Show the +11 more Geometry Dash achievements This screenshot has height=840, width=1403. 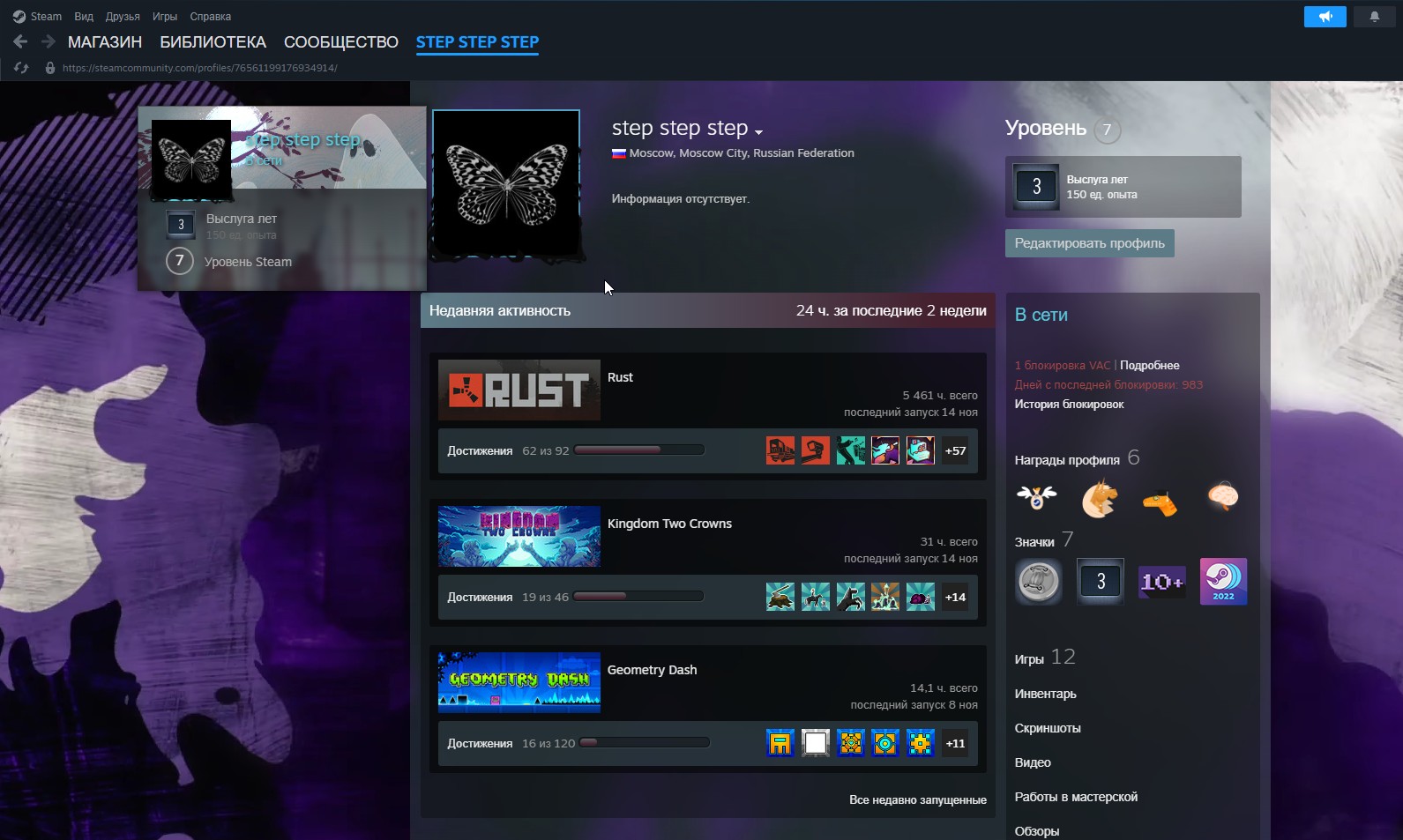click(x=955, y=743)
